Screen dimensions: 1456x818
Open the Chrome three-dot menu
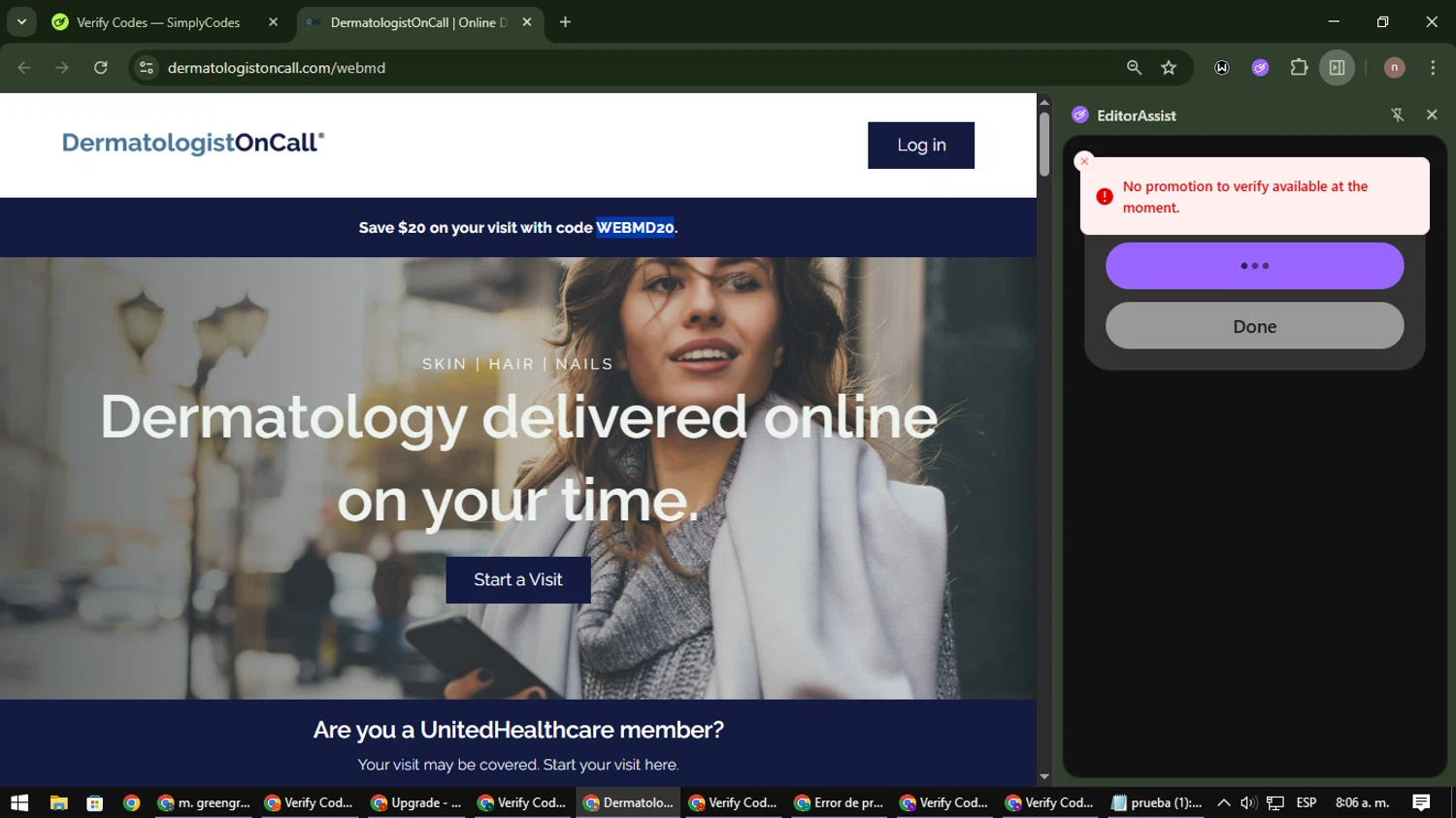pyautogui.click(x=1433, y=67)
